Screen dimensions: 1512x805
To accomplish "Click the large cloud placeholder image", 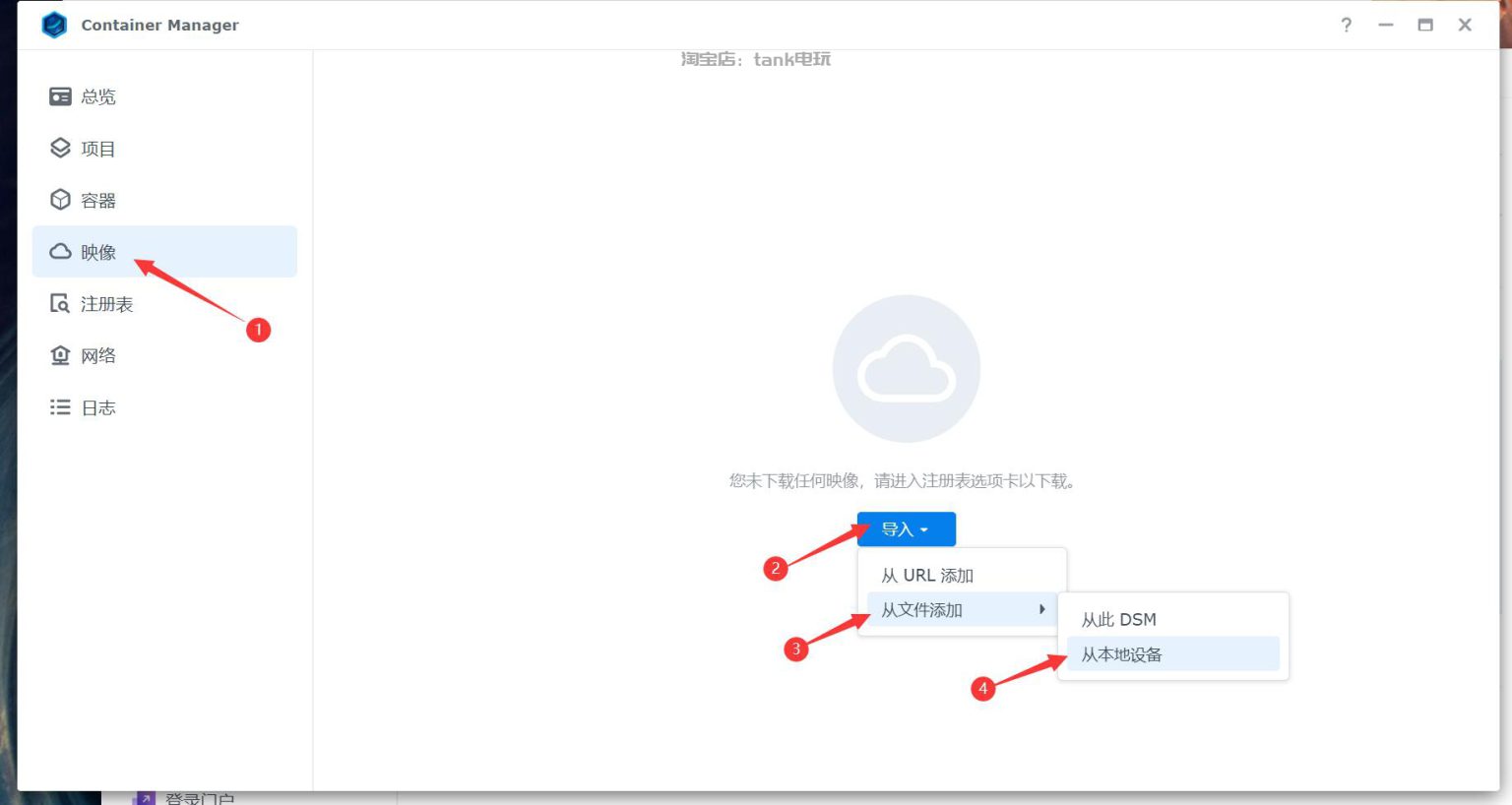I will (906, 369).
